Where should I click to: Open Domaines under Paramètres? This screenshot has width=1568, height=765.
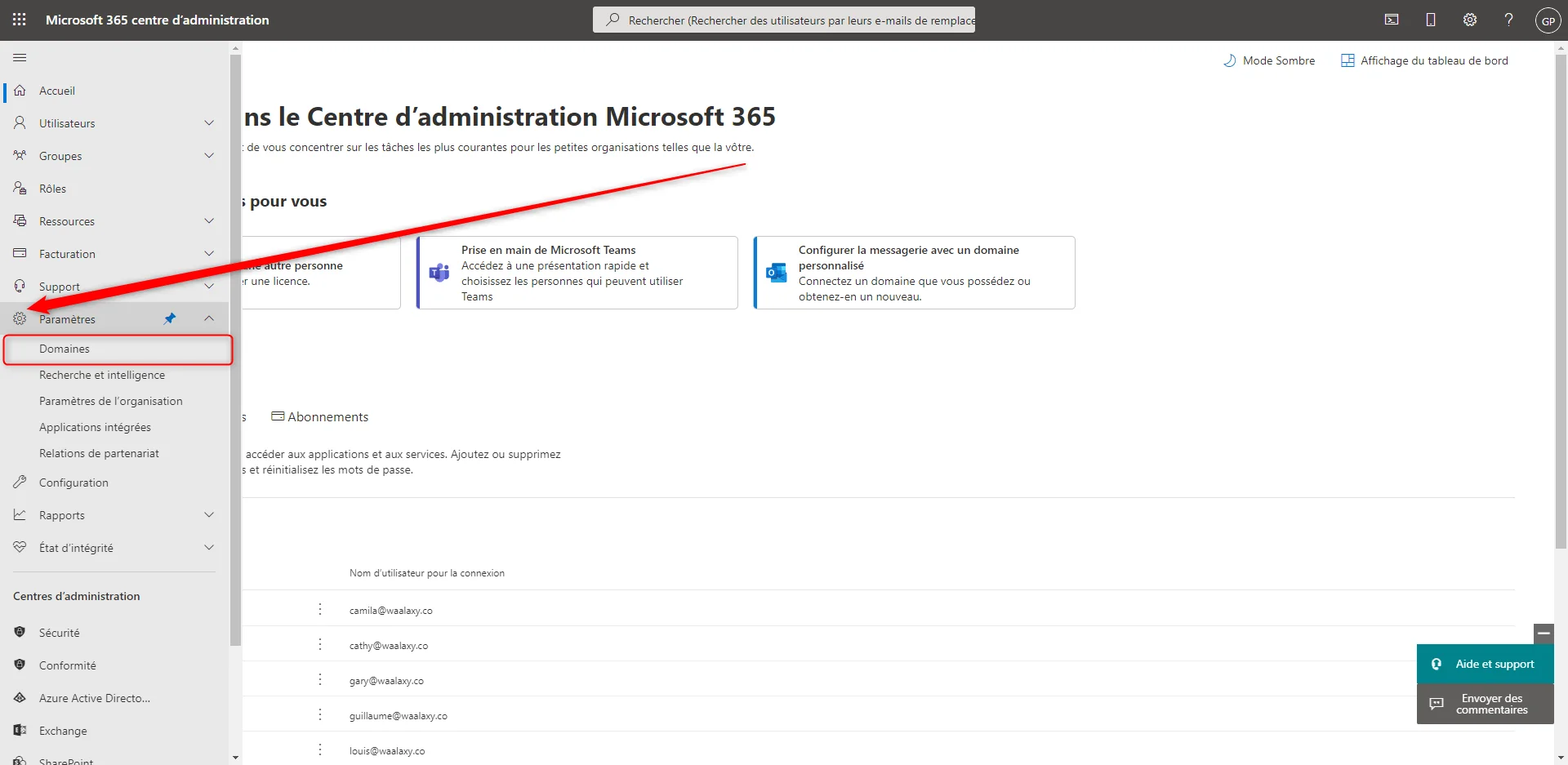[118, 349]
